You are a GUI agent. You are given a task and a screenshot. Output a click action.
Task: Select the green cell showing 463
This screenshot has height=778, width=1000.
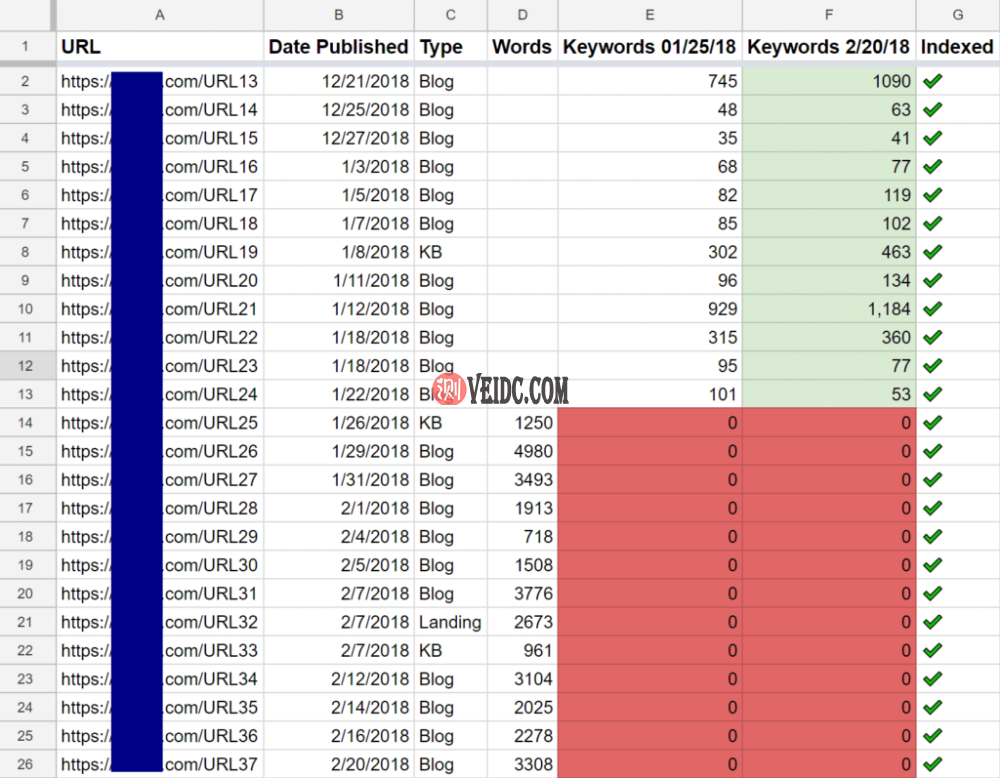tap(829, 252)
